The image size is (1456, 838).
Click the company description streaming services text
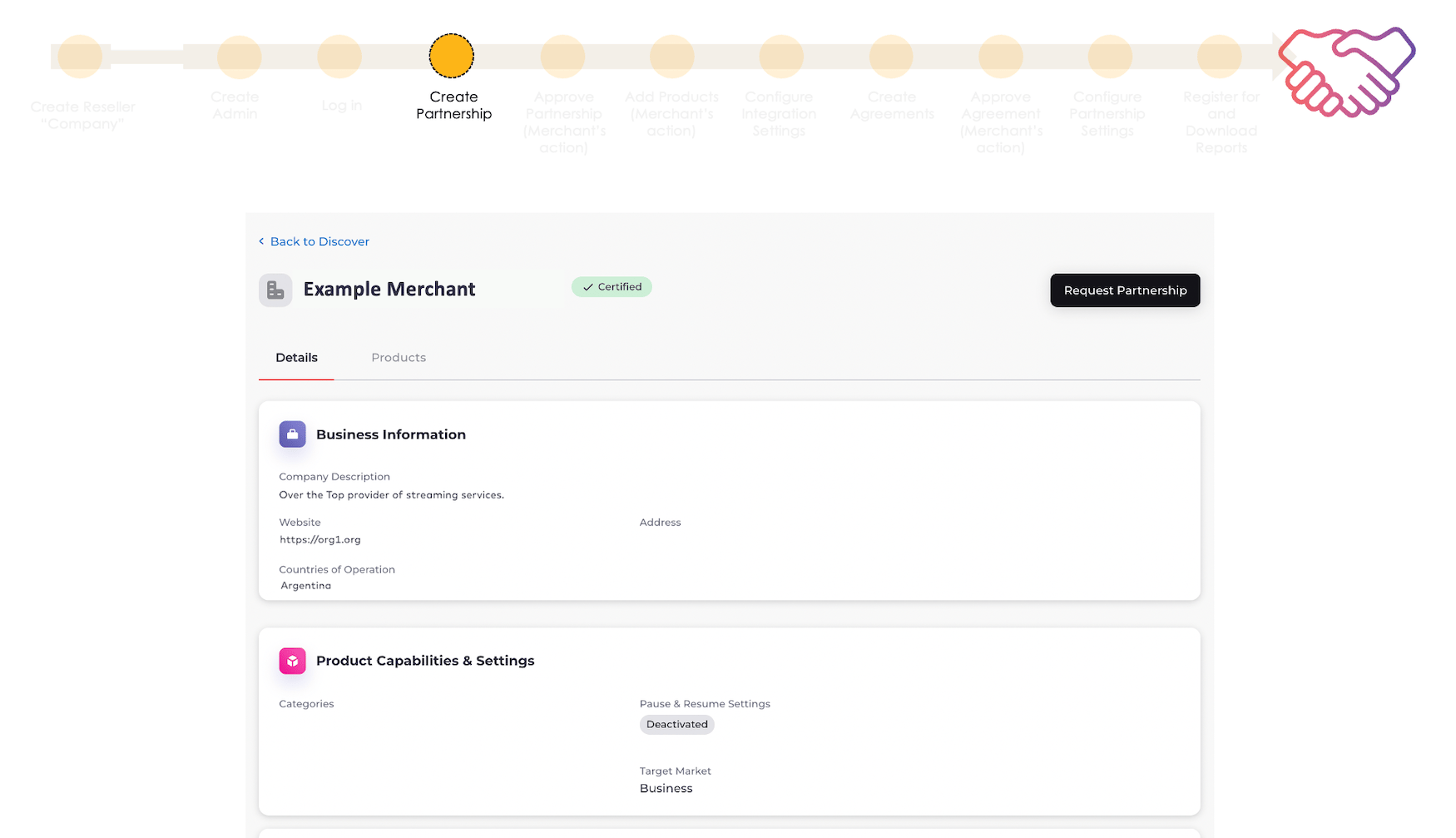(392, 495)
